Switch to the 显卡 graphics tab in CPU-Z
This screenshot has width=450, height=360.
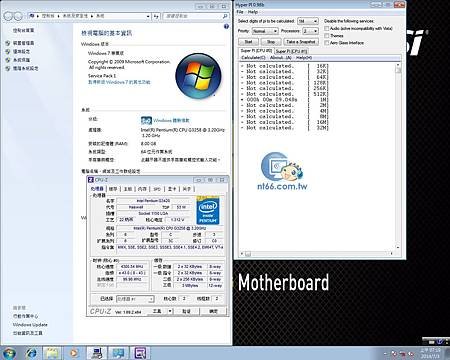coord(172,189)
